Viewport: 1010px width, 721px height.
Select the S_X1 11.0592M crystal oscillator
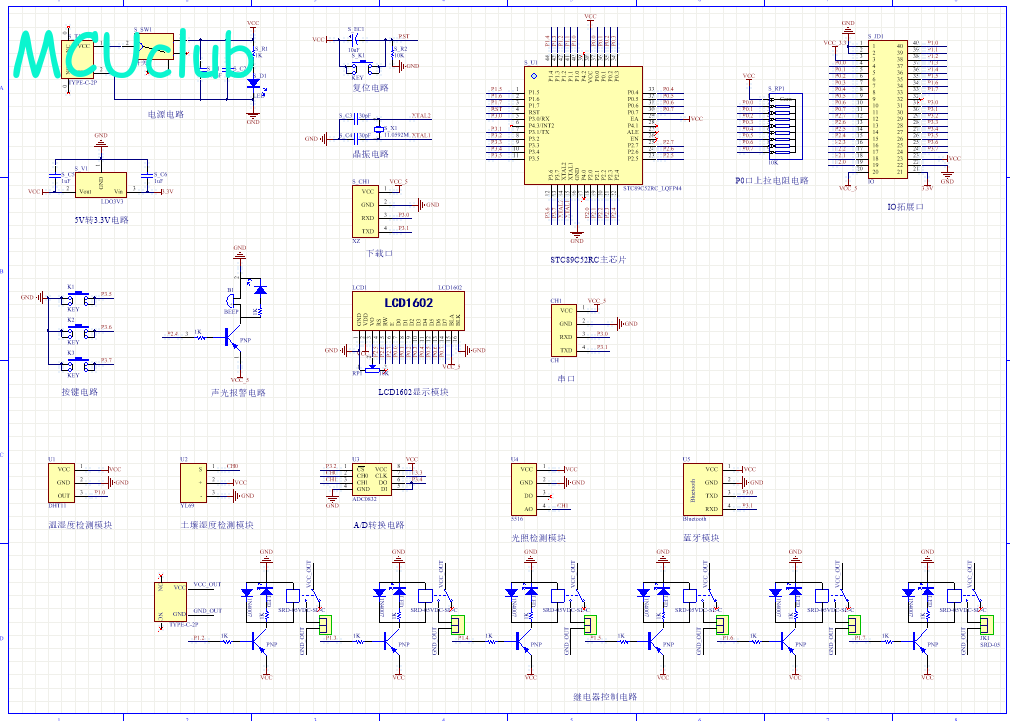point(381,128)
